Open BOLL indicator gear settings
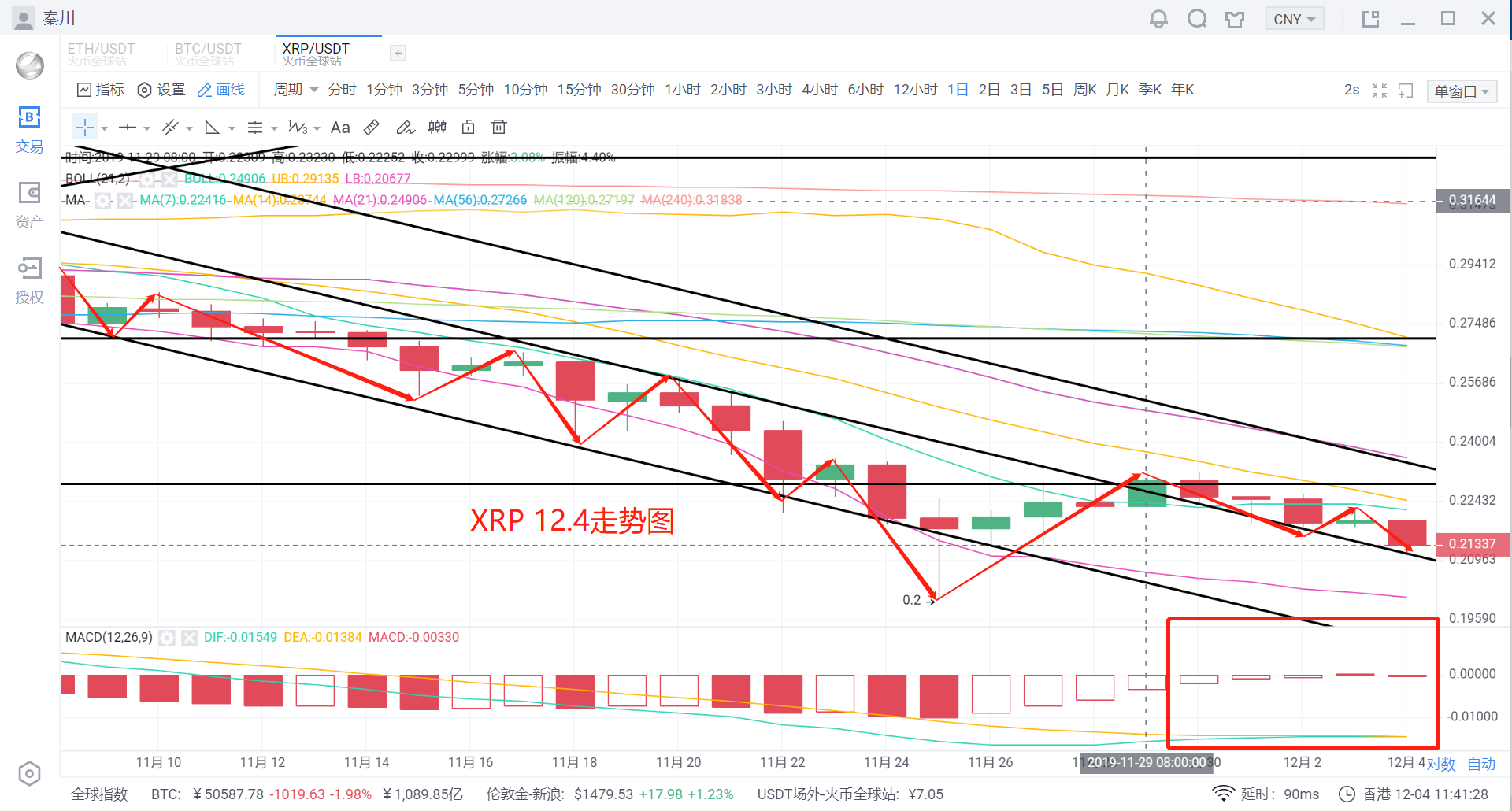Viewport: 1512px width, 811px height. tap(147, 180)
